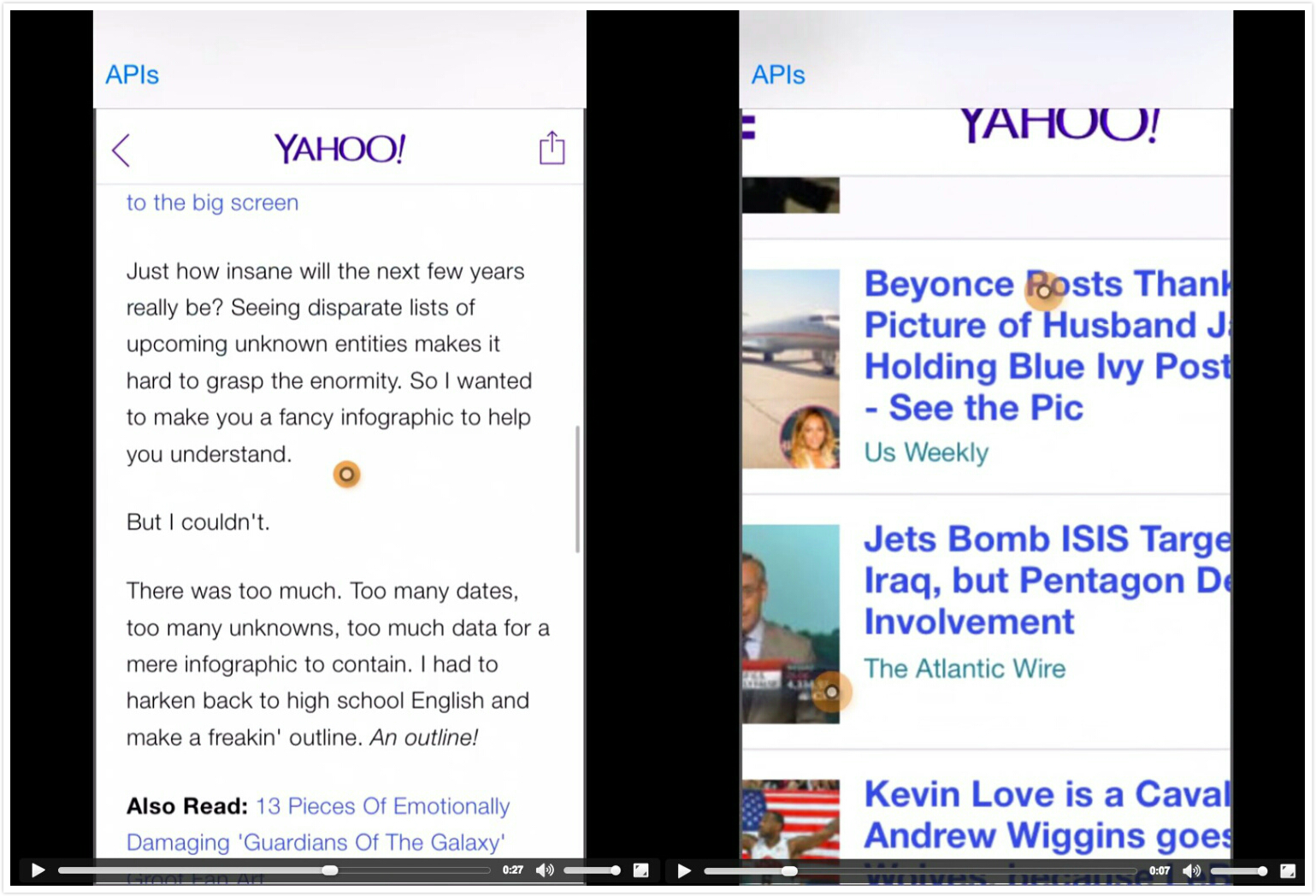Click The Atlantic Wire source label
This screenshot has width=1316, height=896.
click(965, 669)
